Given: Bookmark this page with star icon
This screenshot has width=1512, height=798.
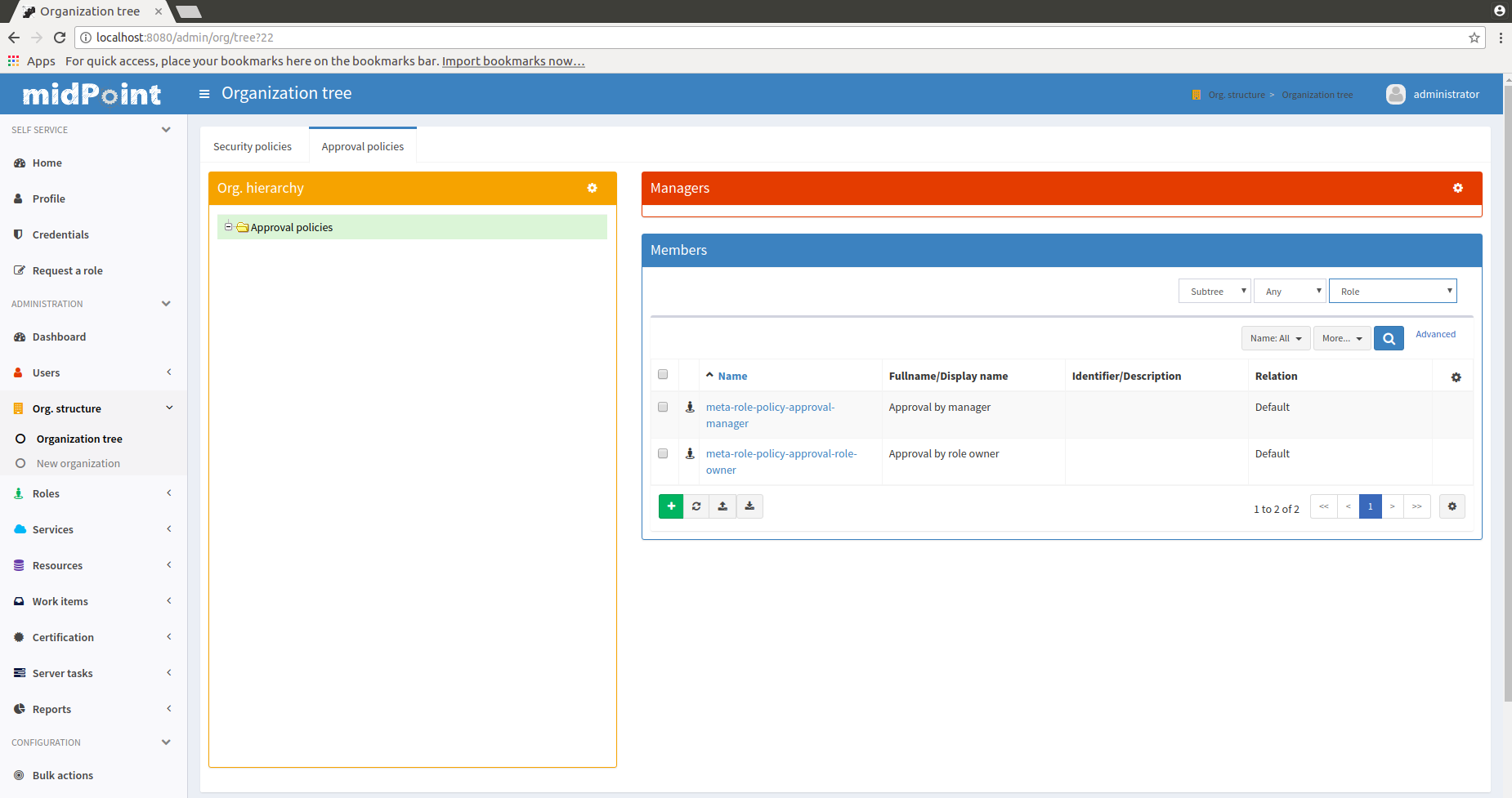Looking at the screenshot, I should click(x=1474, y=38).
